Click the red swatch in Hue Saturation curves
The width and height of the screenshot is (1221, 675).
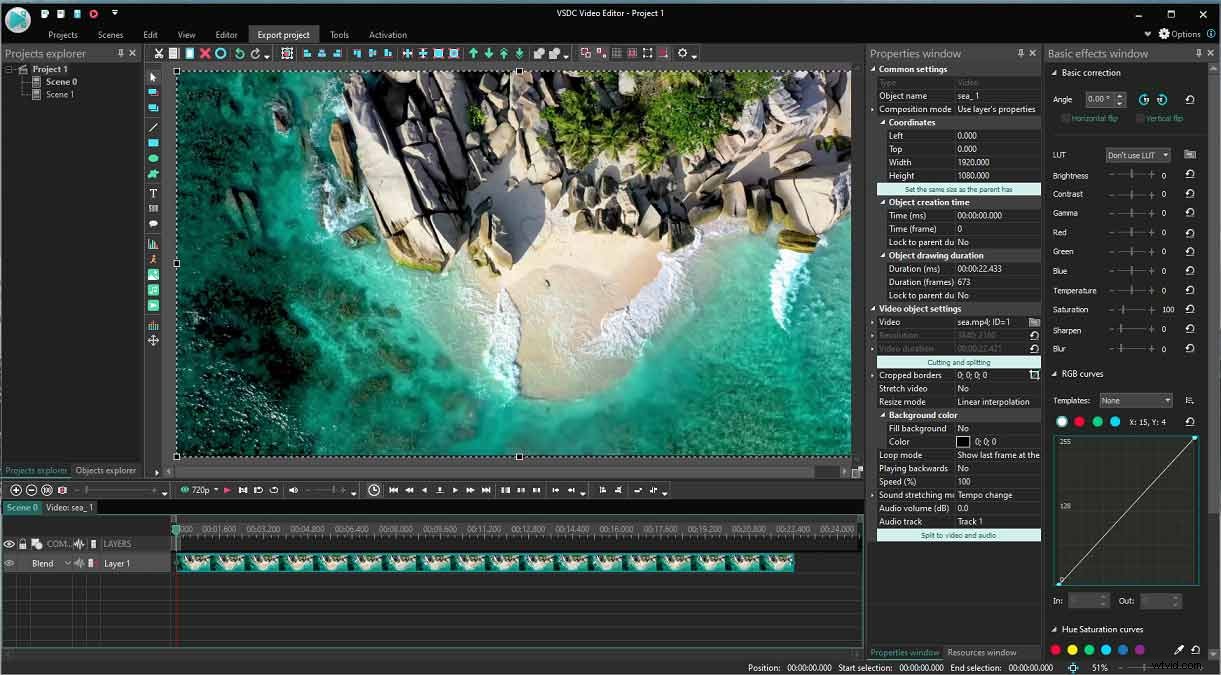pos(1055,649)
